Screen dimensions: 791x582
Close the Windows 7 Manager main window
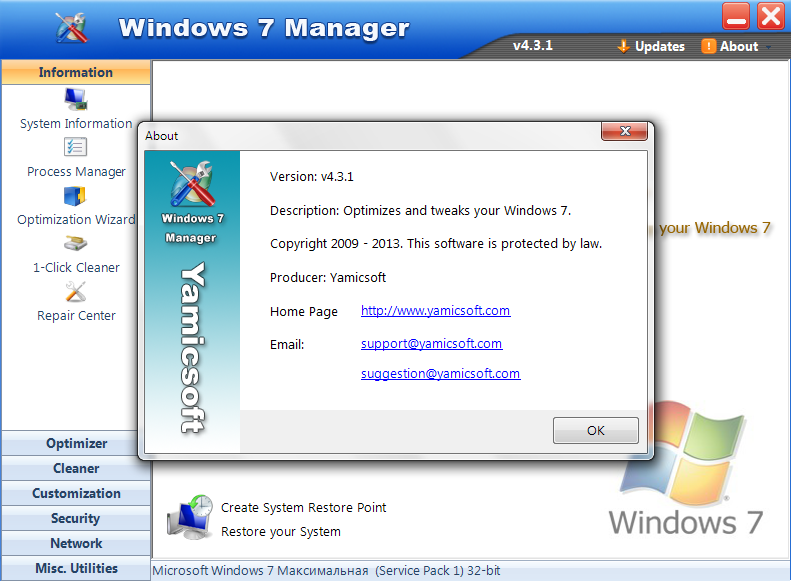click(771, 16)
